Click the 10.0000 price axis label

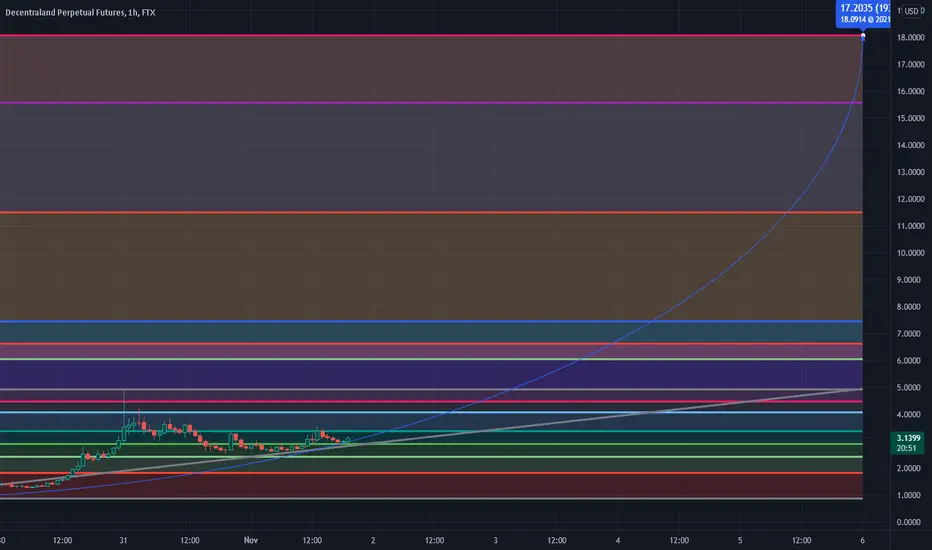(x=910, y=253)
